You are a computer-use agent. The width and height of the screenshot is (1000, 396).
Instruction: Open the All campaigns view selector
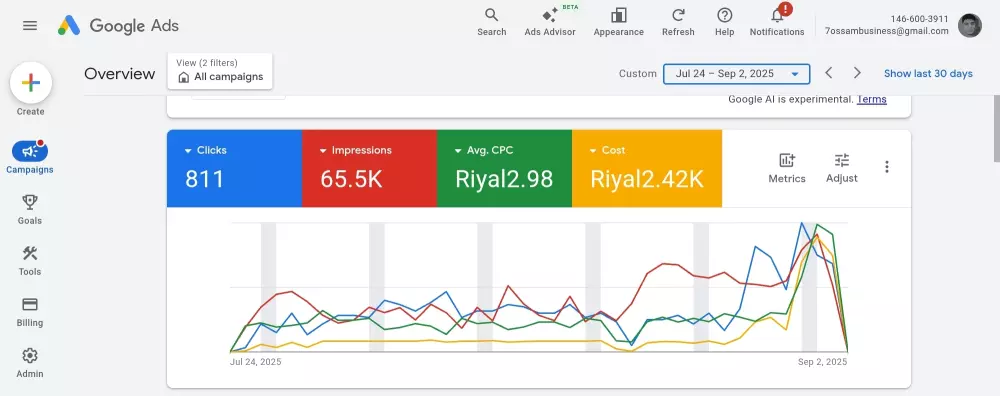pos(220,71)
